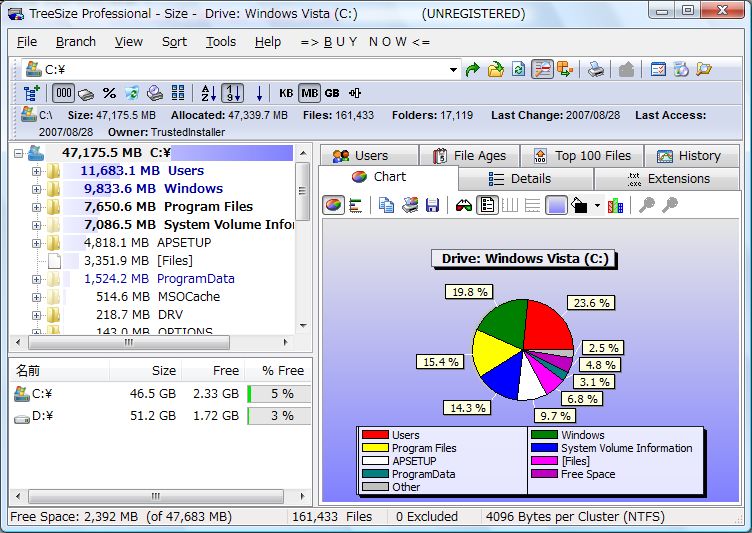Open the Branch menu

(76, 42)
